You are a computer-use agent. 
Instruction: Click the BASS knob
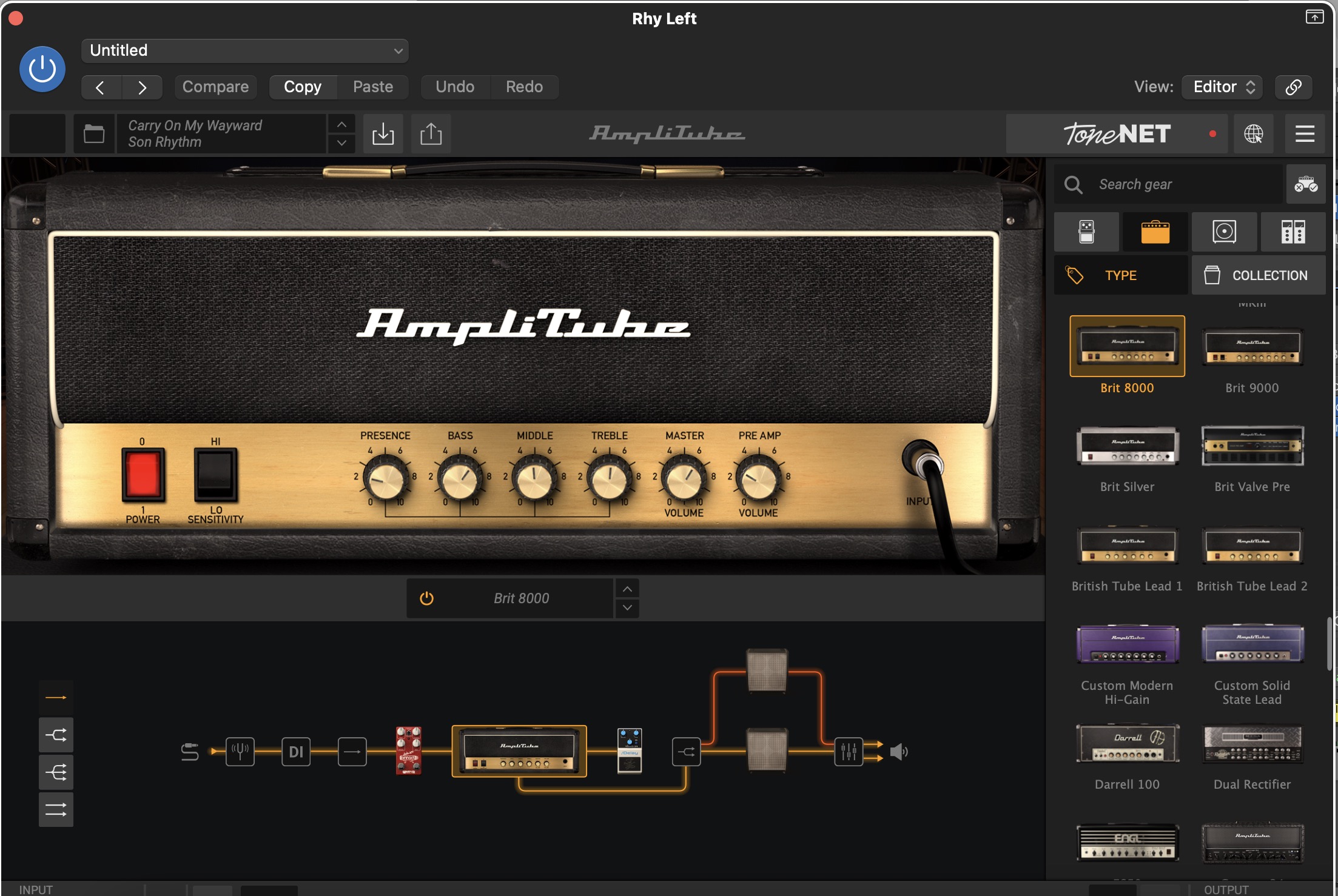point(460,479)
